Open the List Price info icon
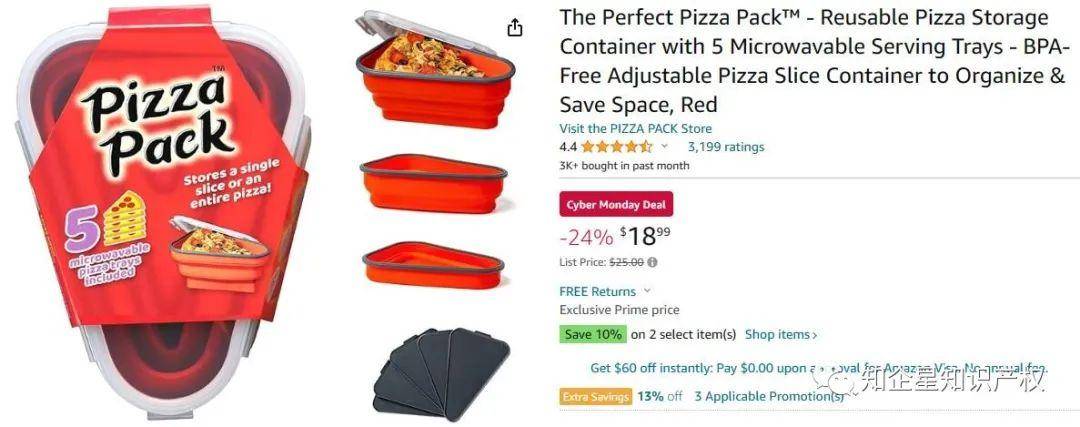 pos(653,262)
